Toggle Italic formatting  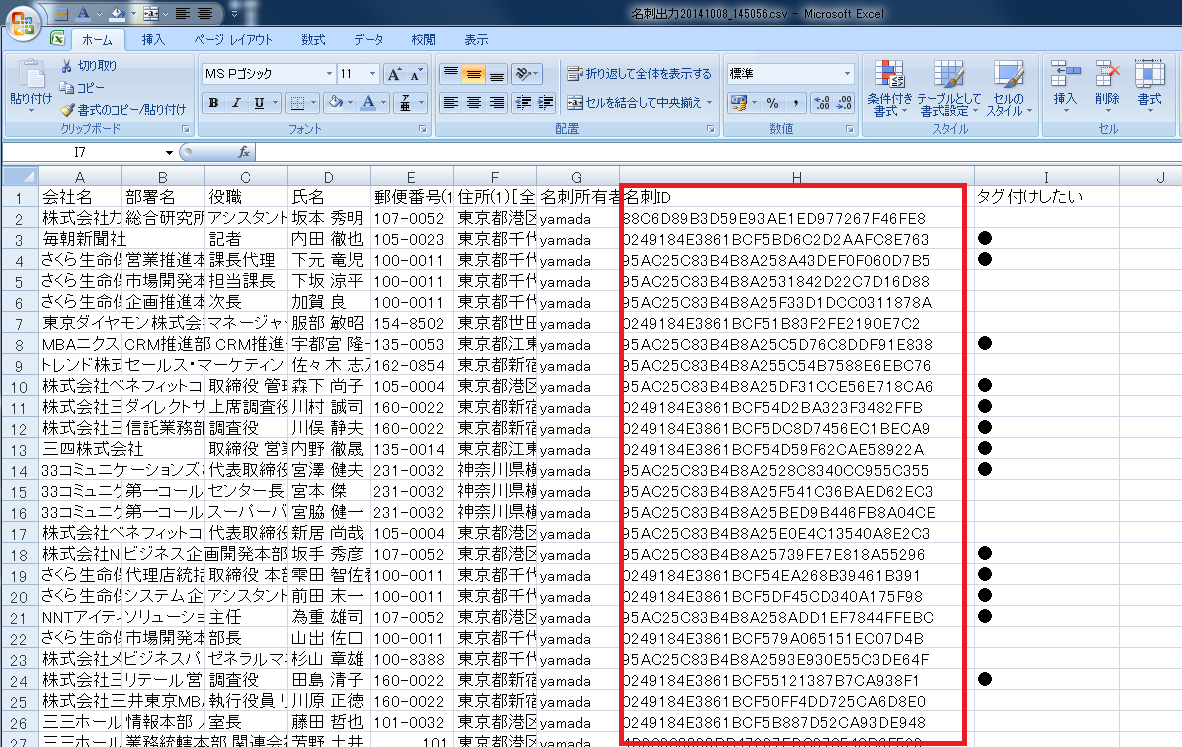coord(236,103)
